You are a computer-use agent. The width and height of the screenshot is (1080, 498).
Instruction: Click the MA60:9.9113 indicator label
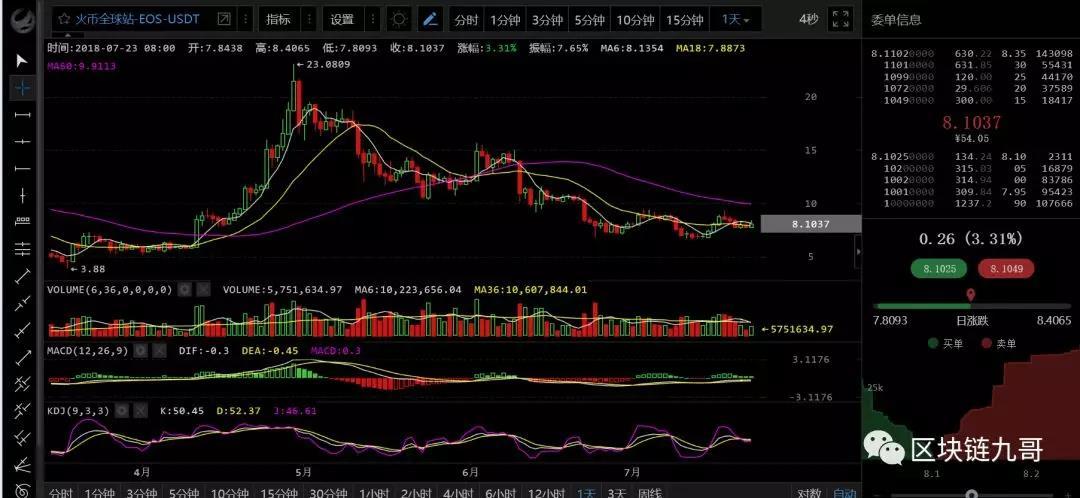(81, 65)
